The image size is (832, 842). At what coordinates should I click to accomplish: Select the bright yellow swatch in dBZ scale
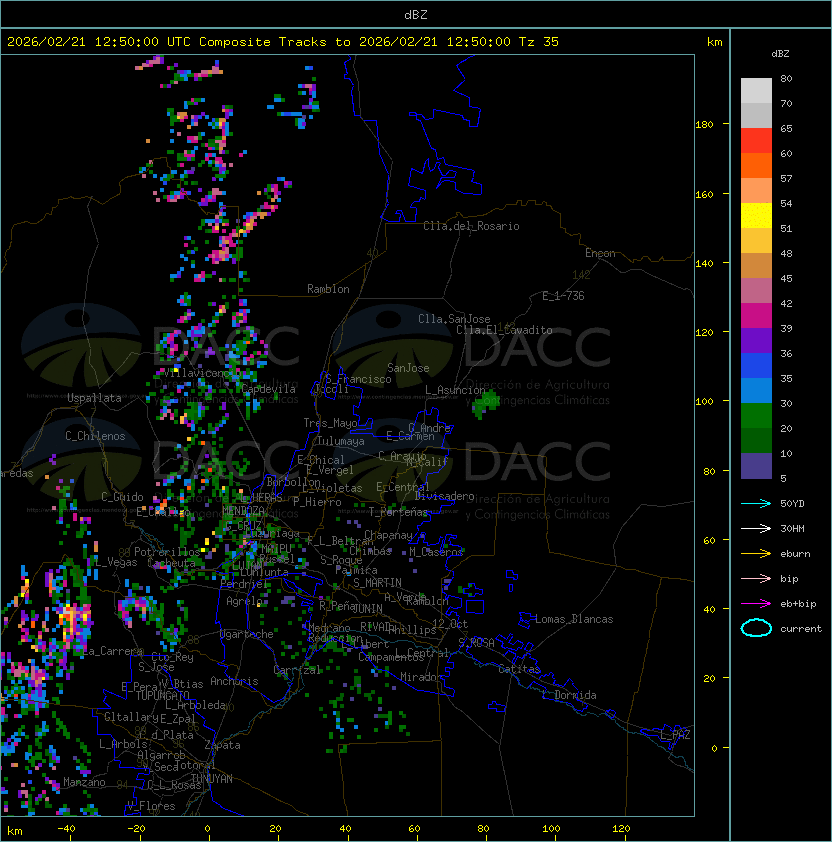point(756,216)
